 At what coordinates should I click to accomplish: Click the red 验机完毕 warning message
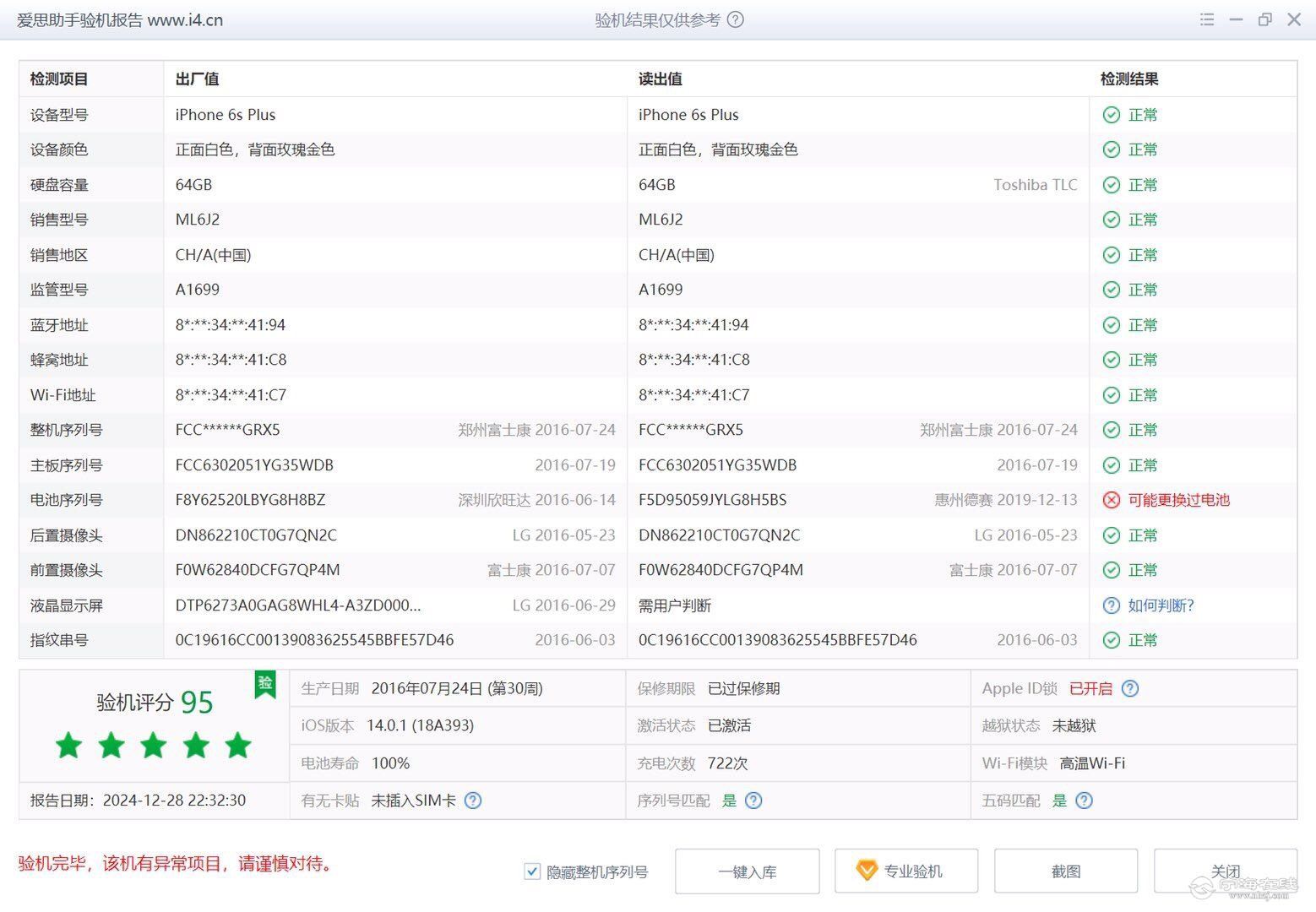177,863
